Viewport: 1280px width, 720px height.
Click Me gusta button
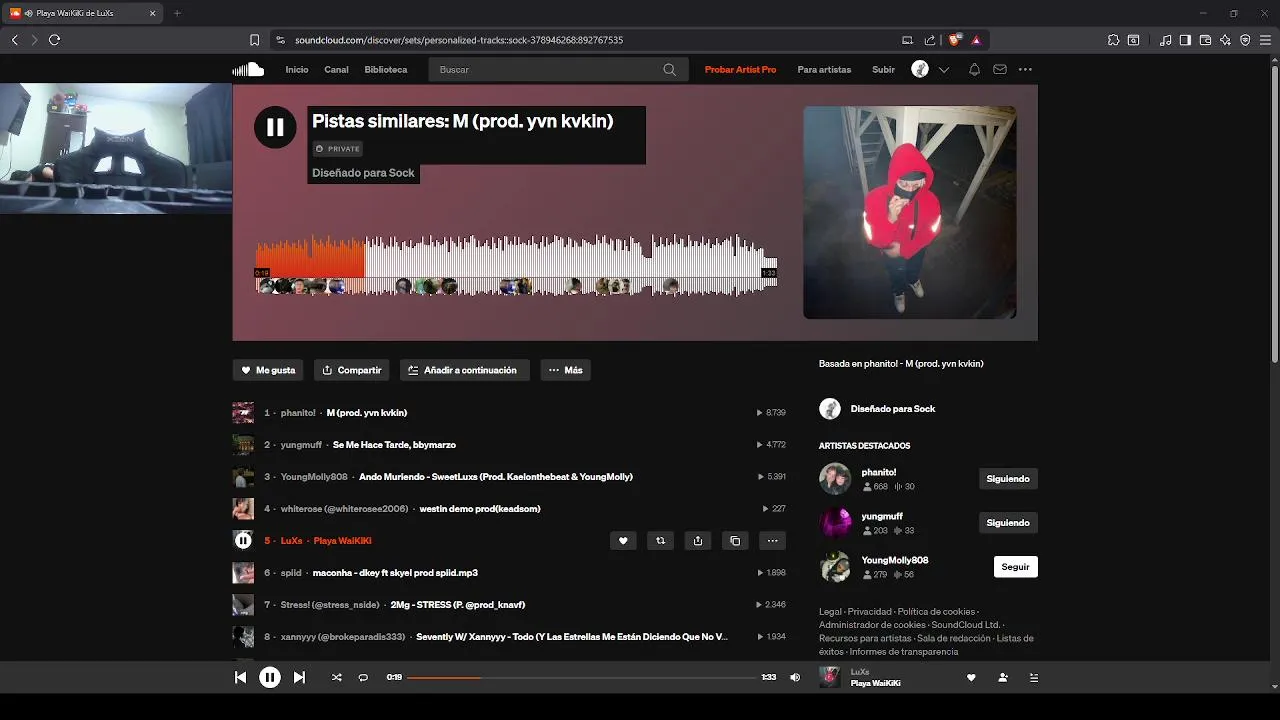click(x=268, y=370)
